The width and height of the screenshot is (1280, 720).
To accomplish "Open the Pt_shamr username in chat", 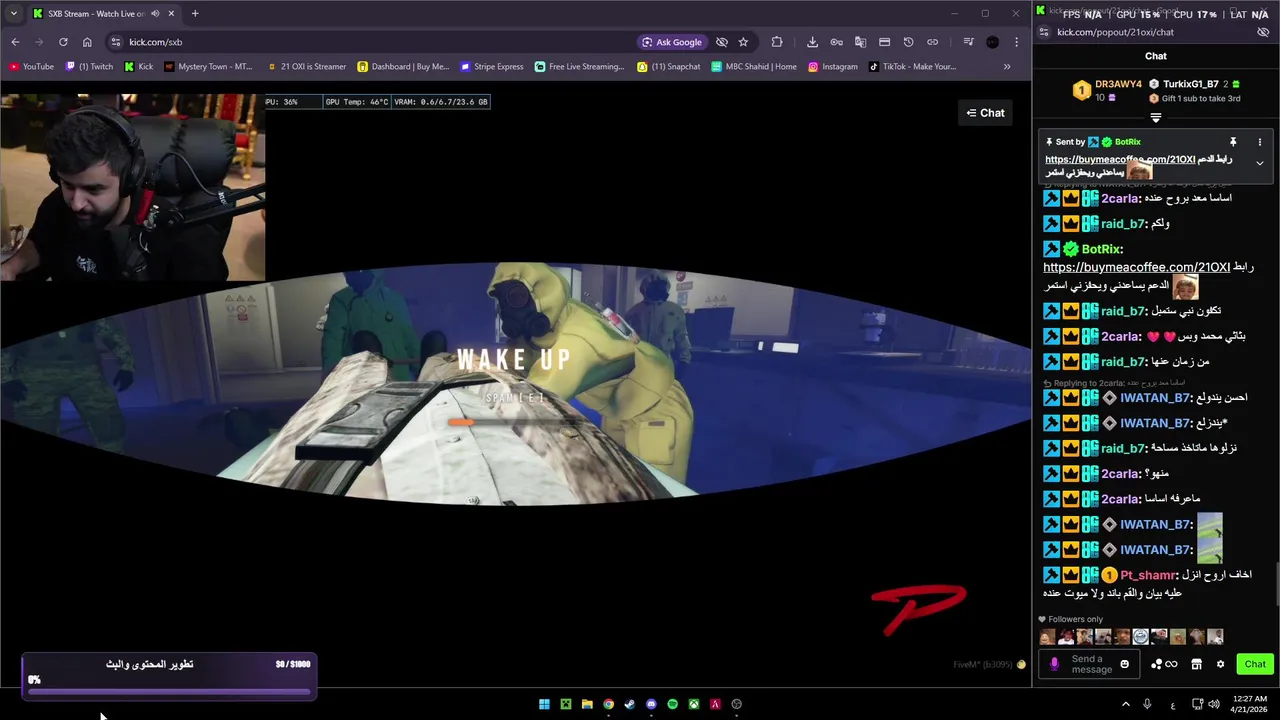I will point(1148,575).
